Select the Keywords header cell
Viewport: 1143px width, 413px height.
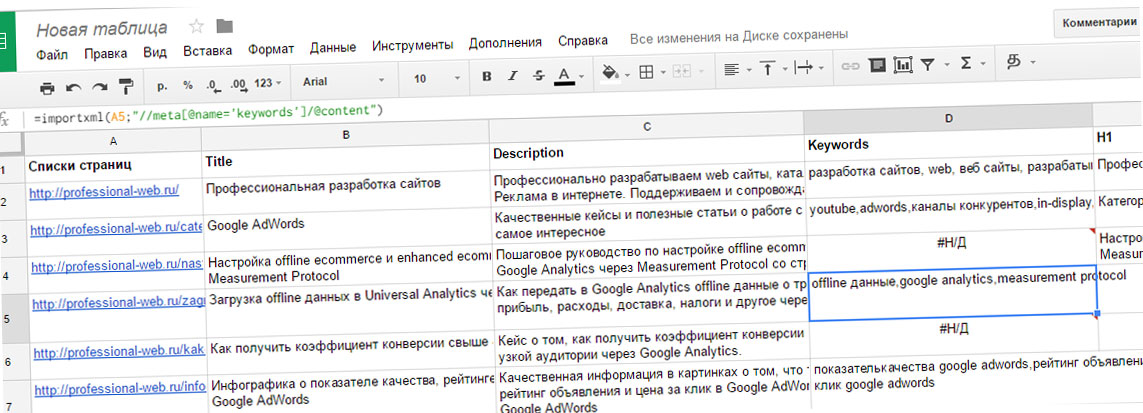(x=949, y=143)
